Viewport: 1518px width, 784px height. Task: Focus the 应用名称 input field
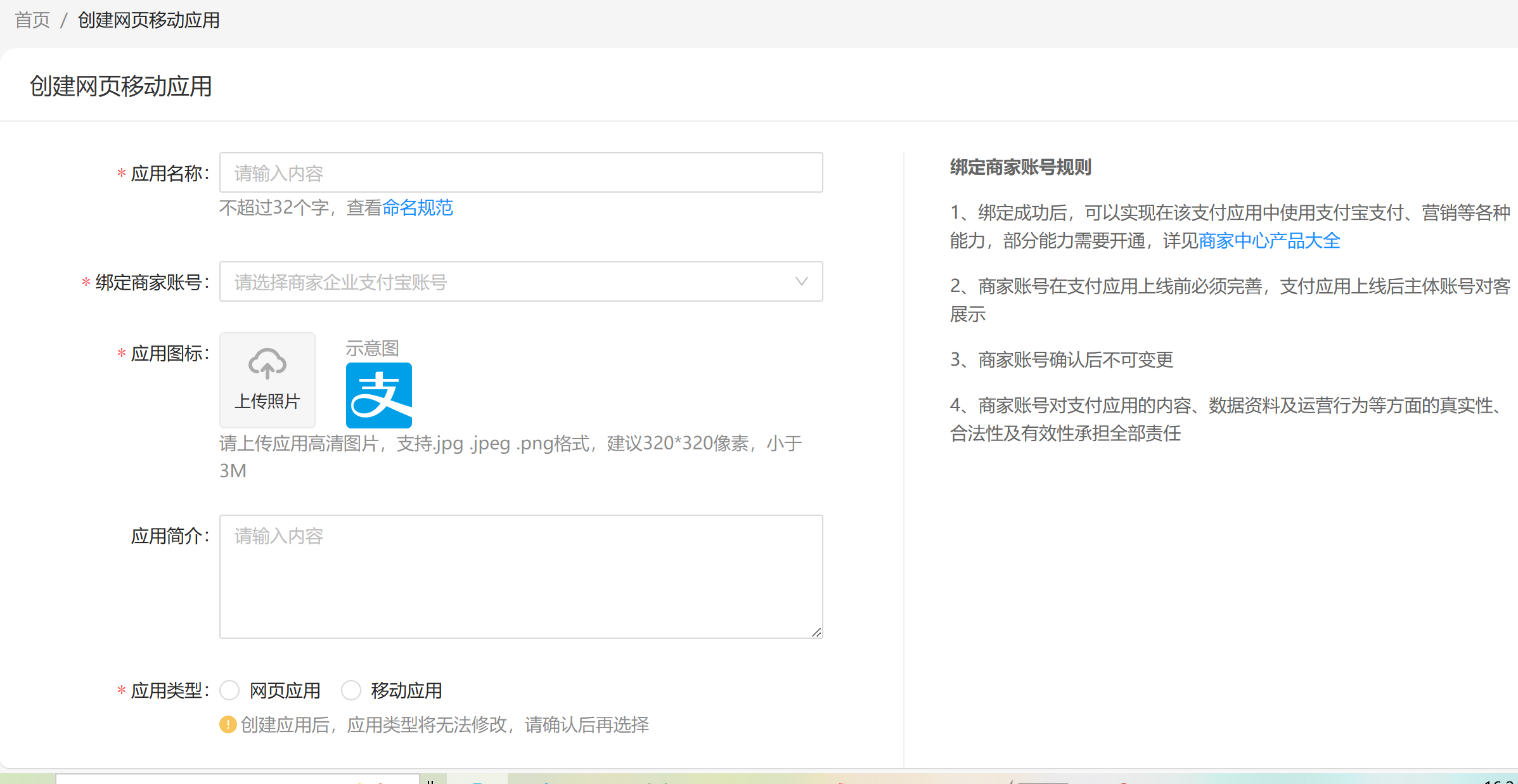[521, 172]
